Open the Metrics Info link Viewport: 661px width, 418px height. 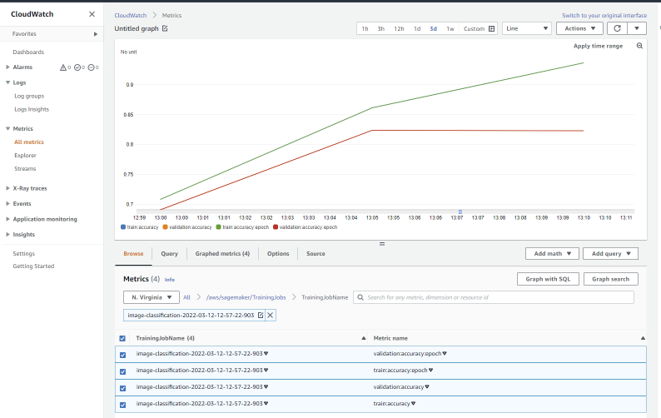tap(169, 279)
